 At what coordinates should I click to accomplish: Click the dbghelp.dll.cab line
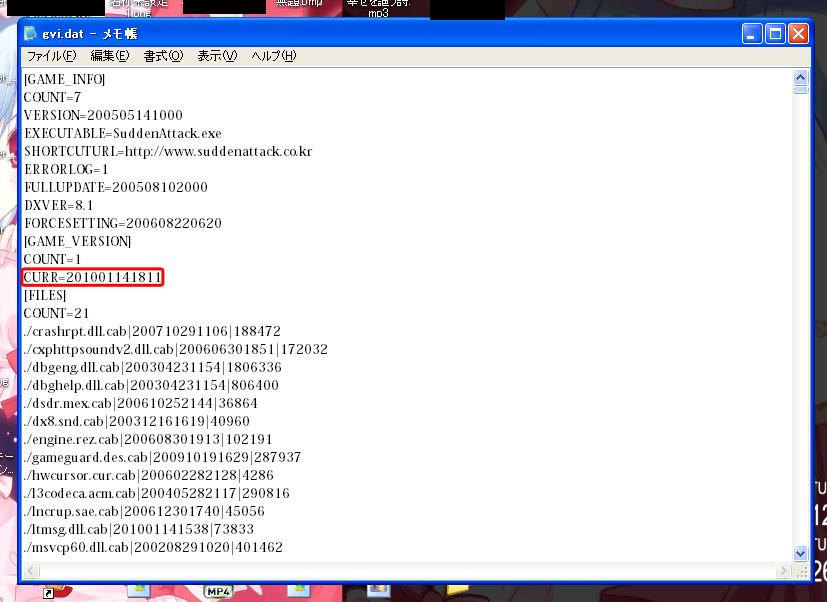[x=151, y=385]
